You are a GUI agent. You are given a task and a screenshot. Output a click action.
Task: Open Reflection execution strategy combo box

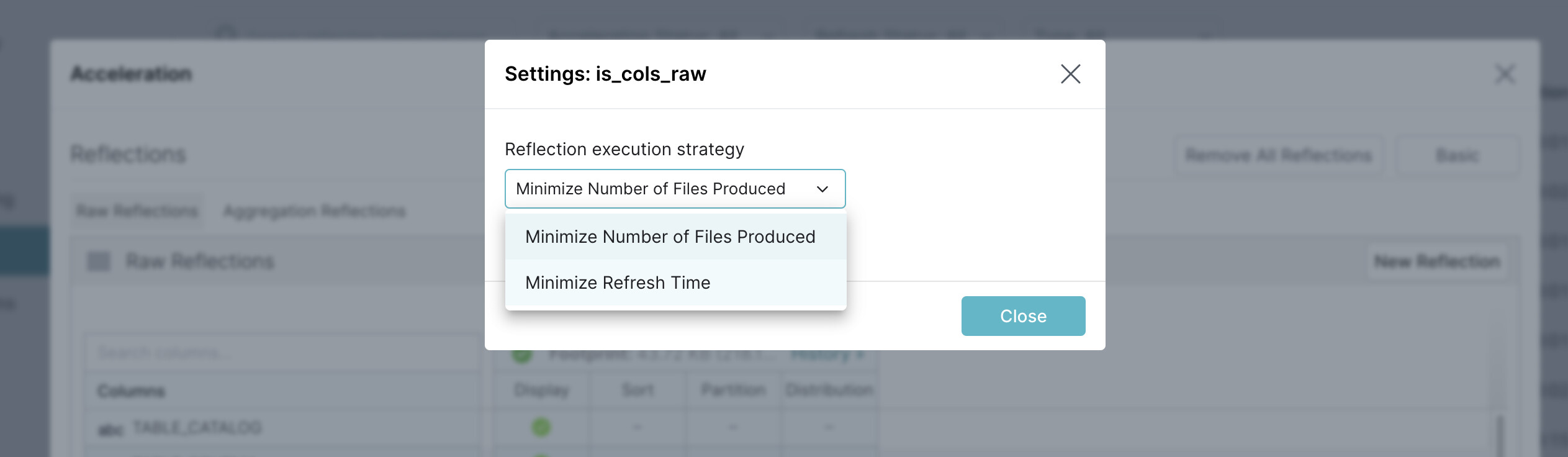click(675, 189)
